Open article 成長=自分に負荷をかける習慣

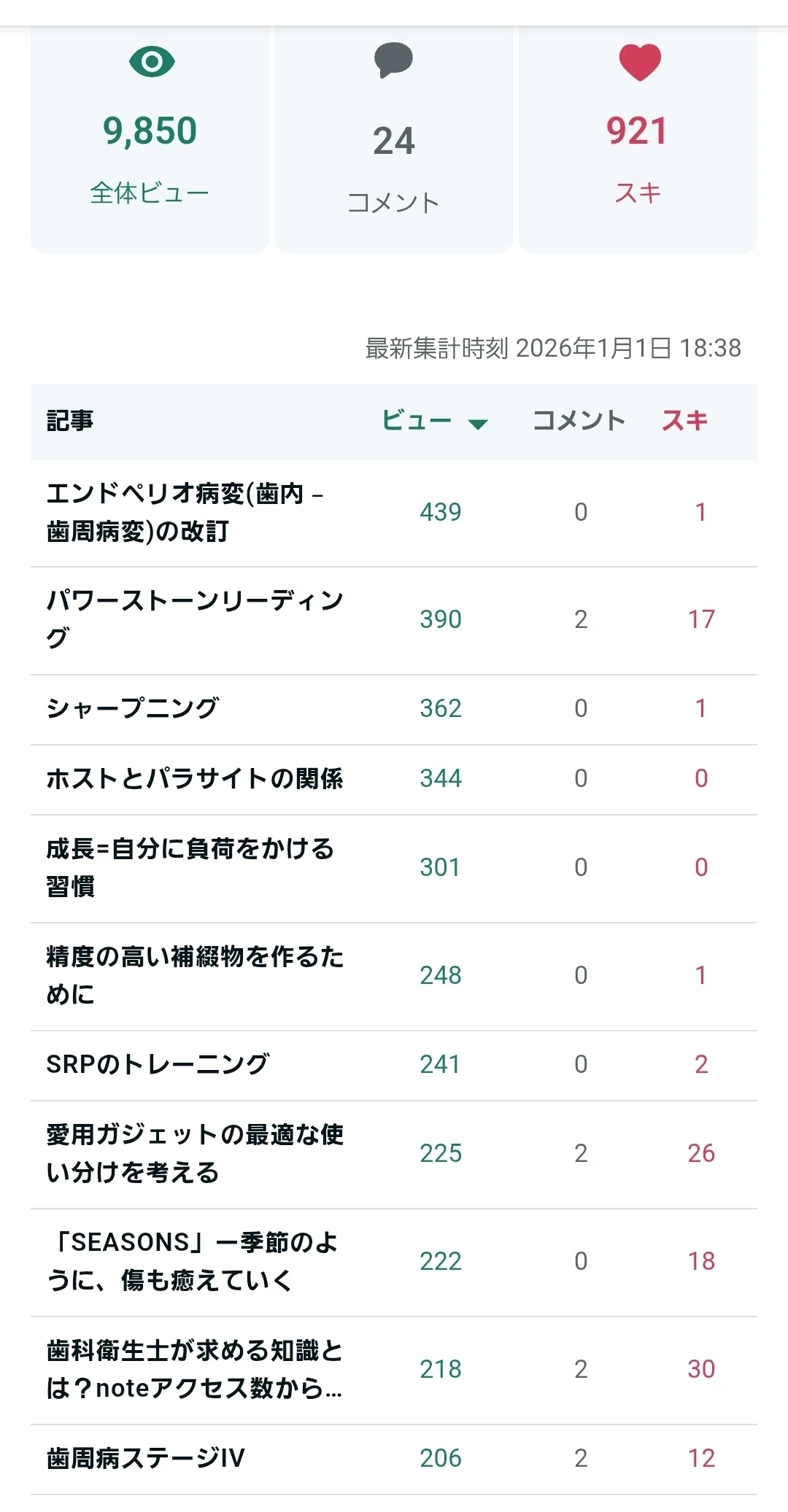(x=394, y=868)
